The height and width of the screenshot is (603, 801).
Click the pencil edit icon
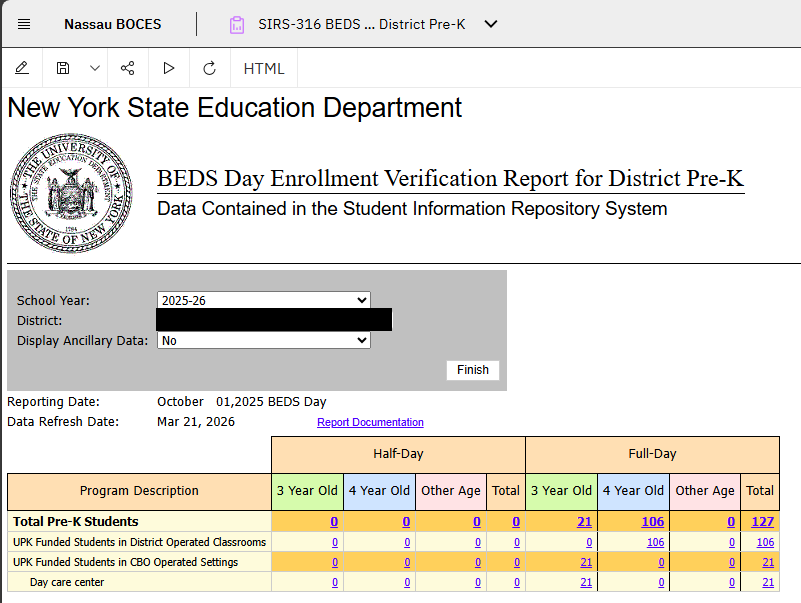click(22, 68)
